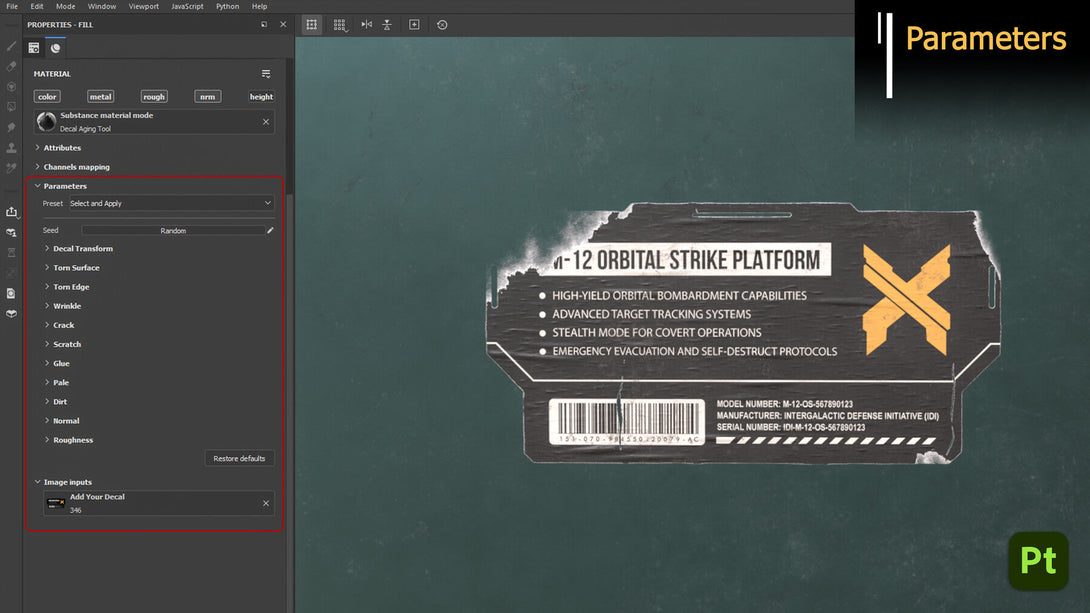Click the mirror symmetry toolbar icon
The width and height of the screenshot is (1090, 613).
(366, 24)
